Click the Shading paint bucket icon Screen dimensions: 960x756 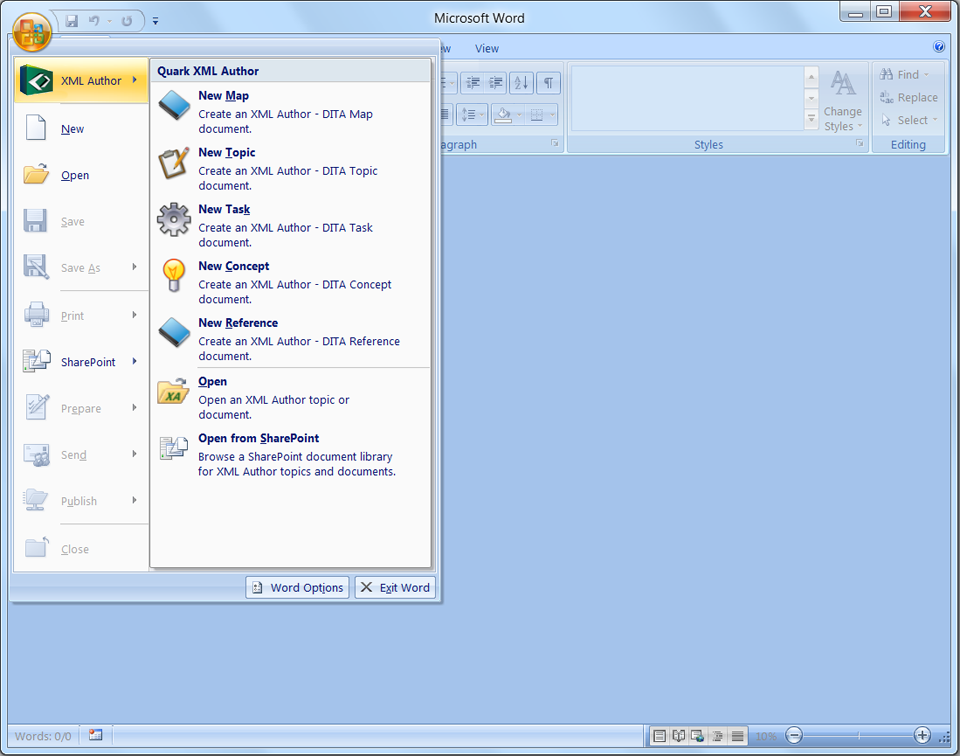click(502, 114)
